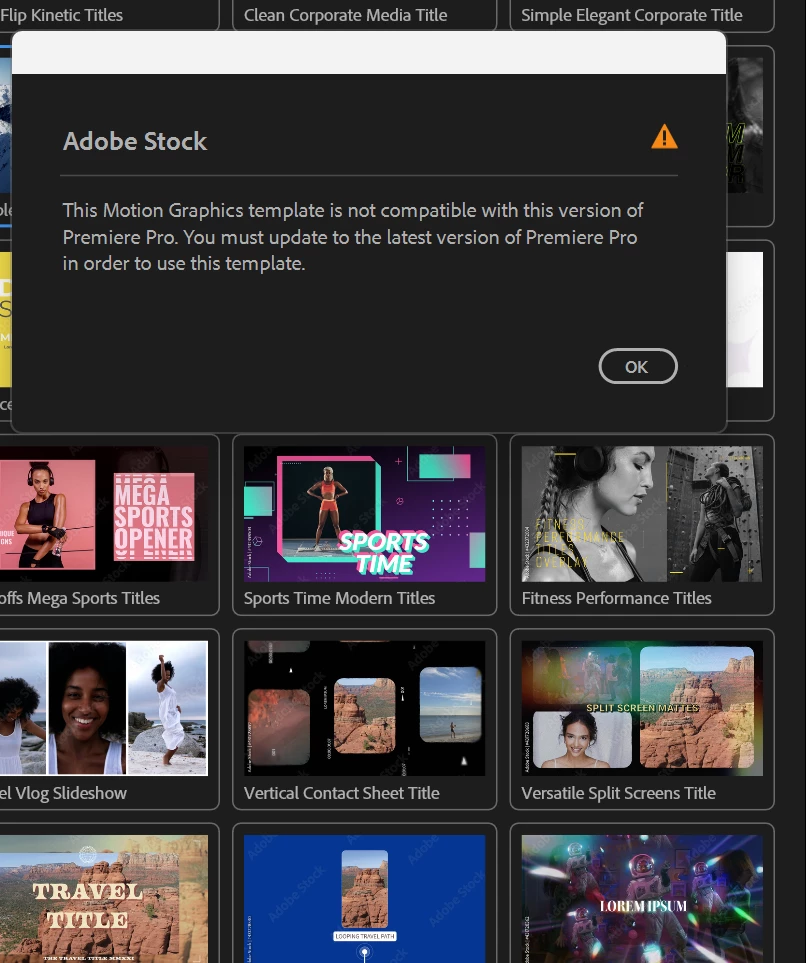This screenshot has height=963, width=806.
Task: Click the 'Vertical Contact Sheet Title' label
Action: (x=342, y=793)
